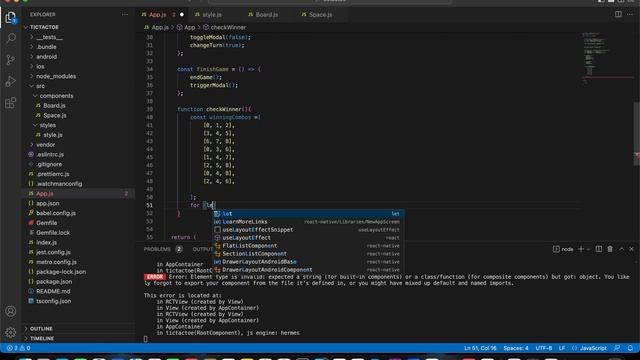
Task: Open the Explorer view in activity bar
Action: [11, 18]
